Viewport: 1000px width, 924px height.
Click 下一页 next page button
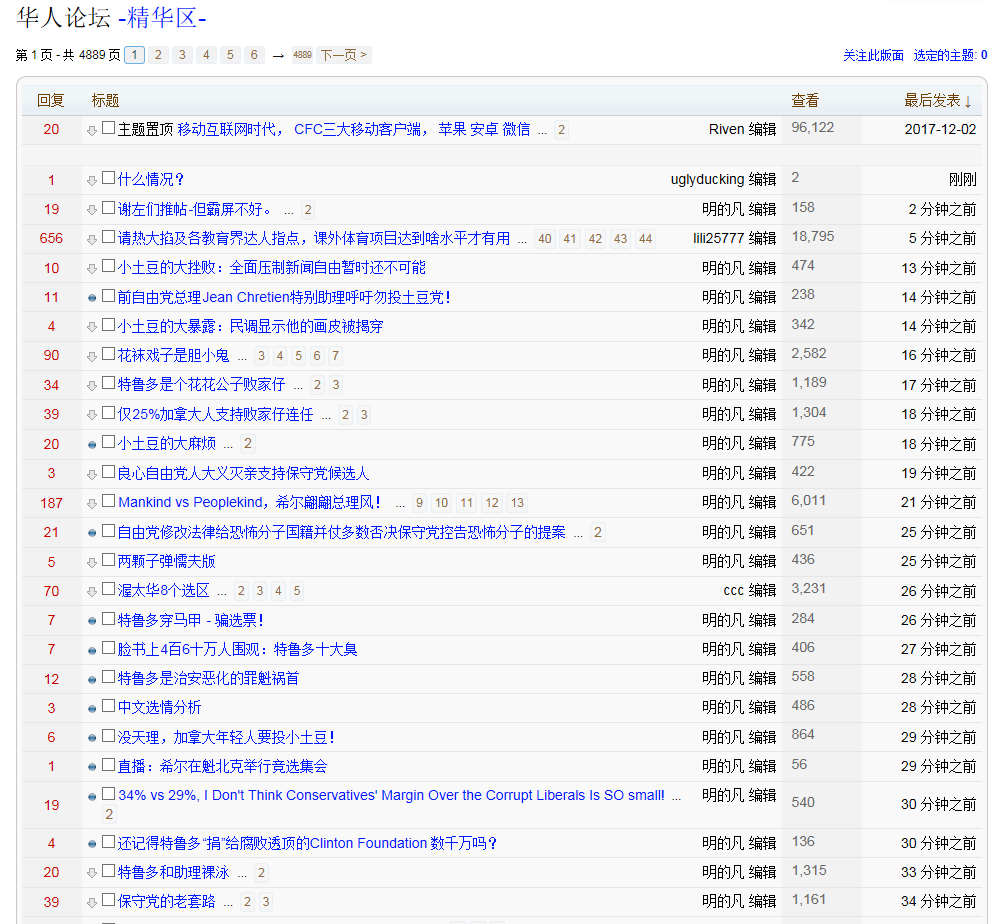pyautogui.click(x=343, y=55)
